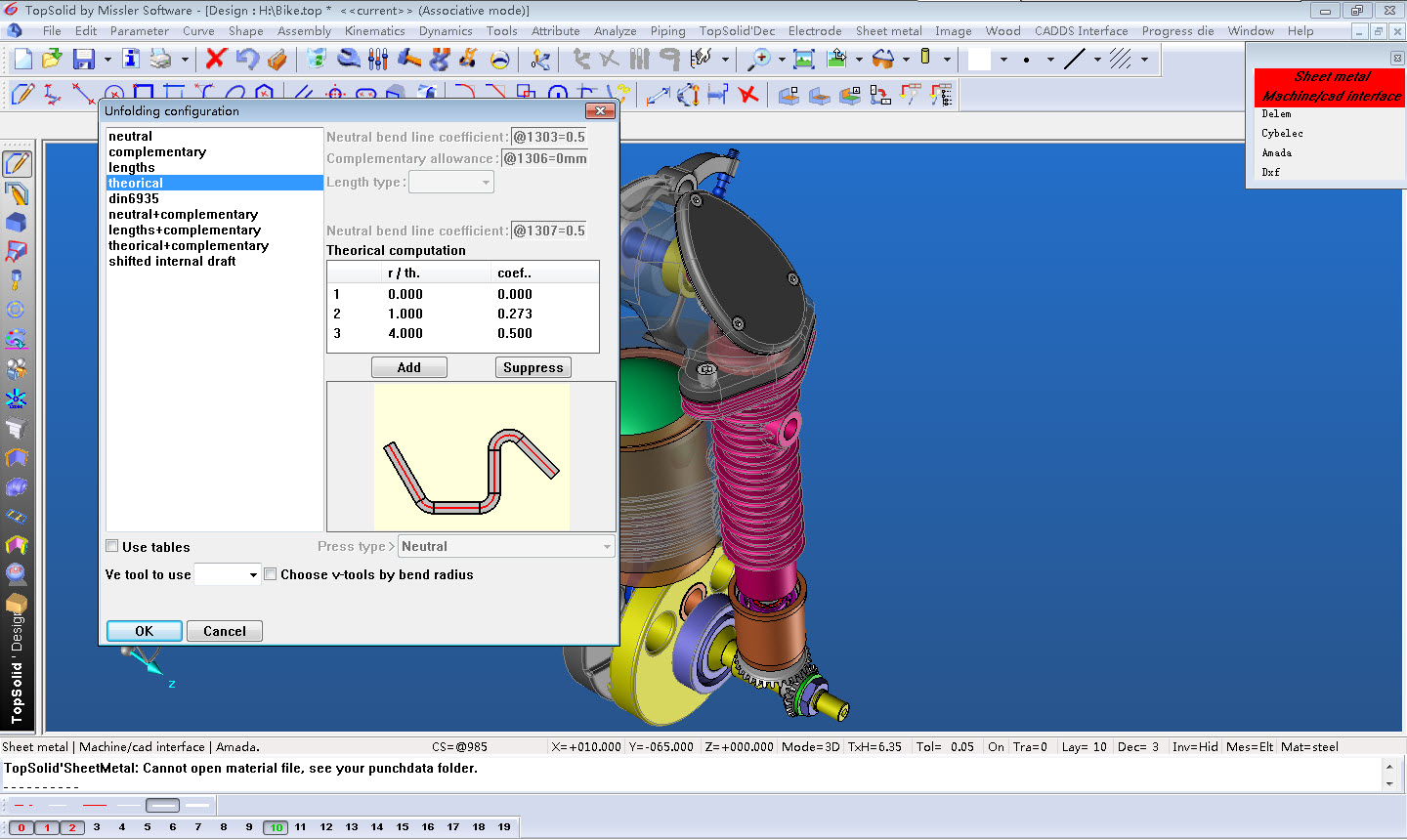Viewport: 1407px width, 840px height.
Task: Click the blue information icon
Action: [x=131, y=60]
